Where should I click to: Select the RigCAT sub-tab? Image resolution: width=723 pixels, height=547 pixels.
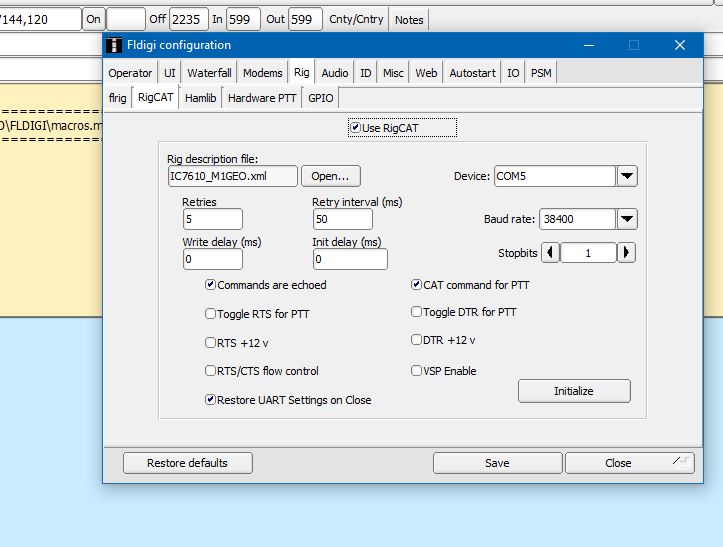[x=155, y=97]
